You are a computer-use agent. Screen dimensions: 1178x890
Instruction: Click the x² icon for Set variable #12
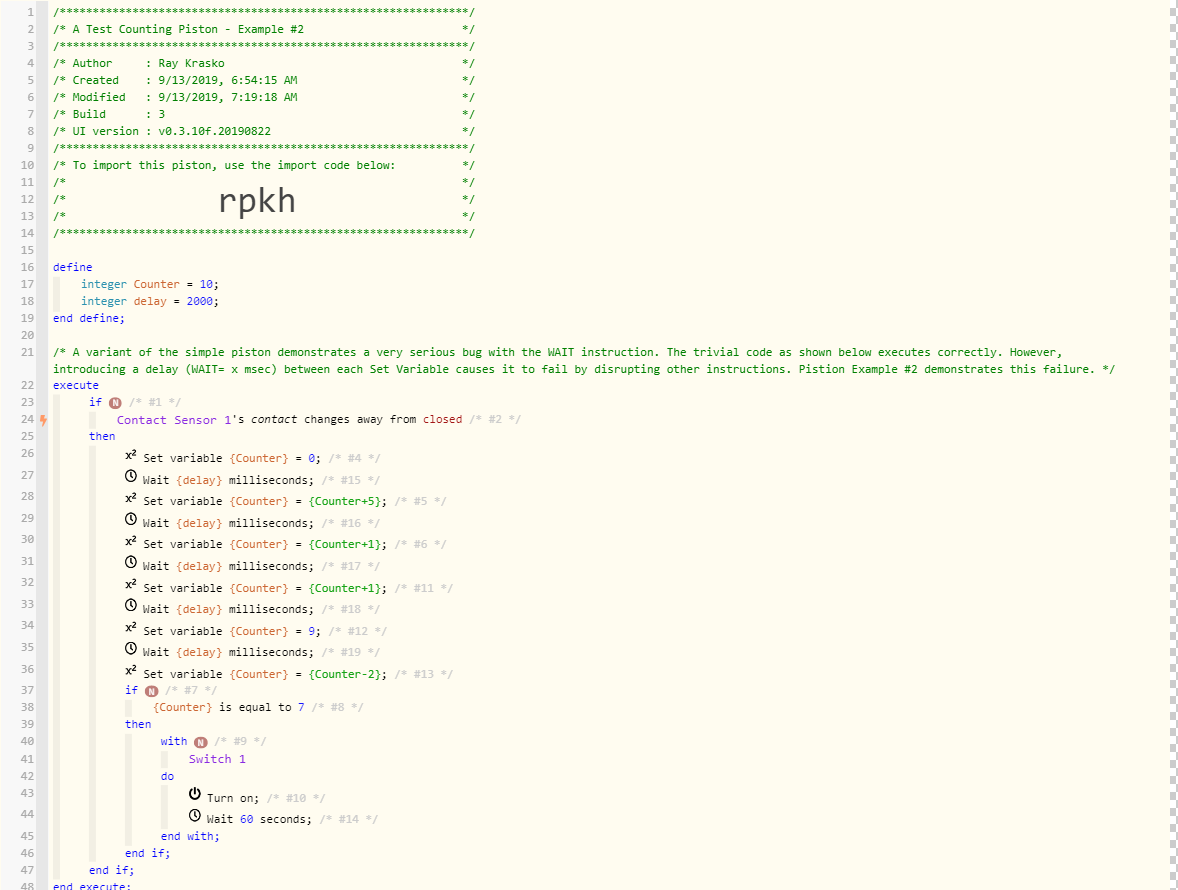[131, 627]
